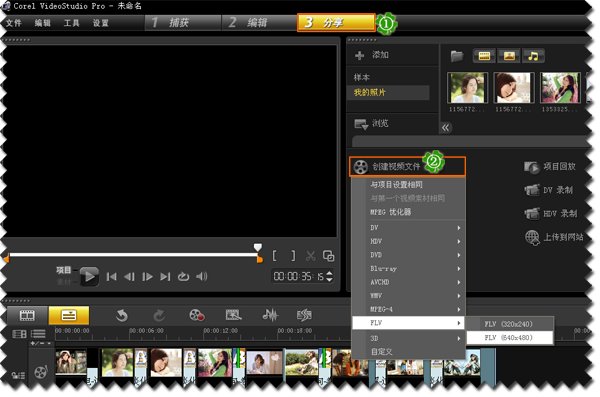This screenshot has height=397, width=600.
Task: Select the 样本 library folder
Action: point(362,77)
